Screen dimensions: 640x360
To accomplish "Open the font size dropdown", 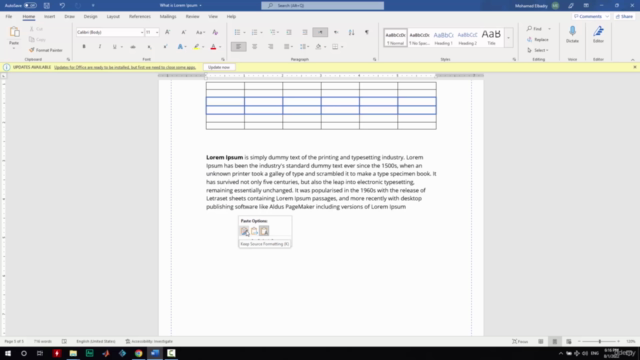I will pos(157,32).
